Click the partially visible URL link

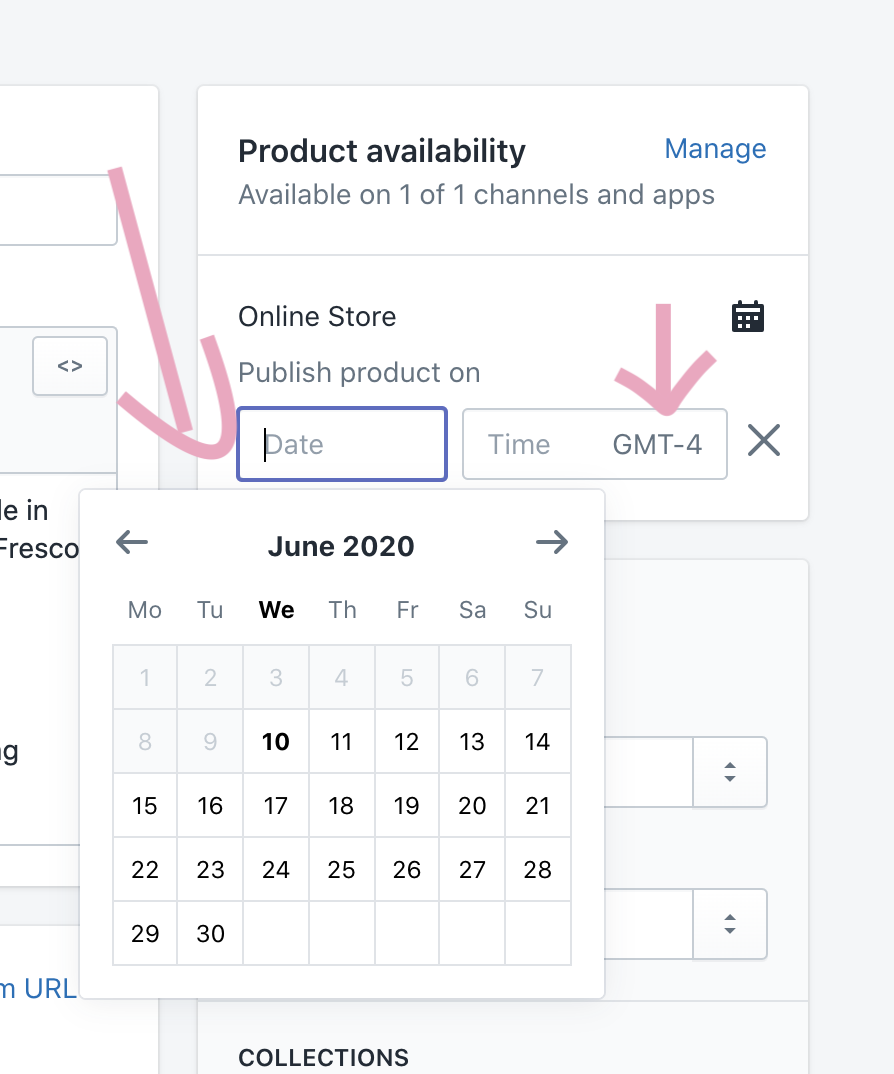(x=38, y=988)
